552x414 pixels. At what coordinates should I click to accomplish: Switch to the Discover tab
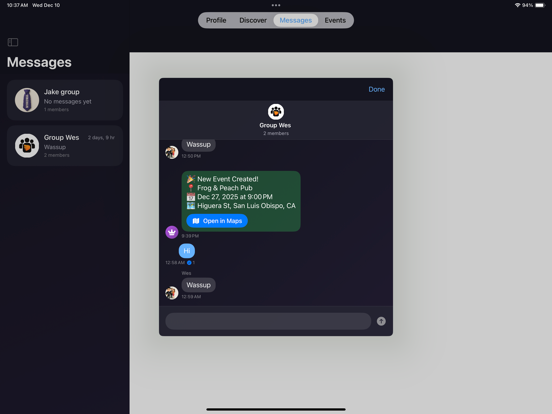(253, 20)
